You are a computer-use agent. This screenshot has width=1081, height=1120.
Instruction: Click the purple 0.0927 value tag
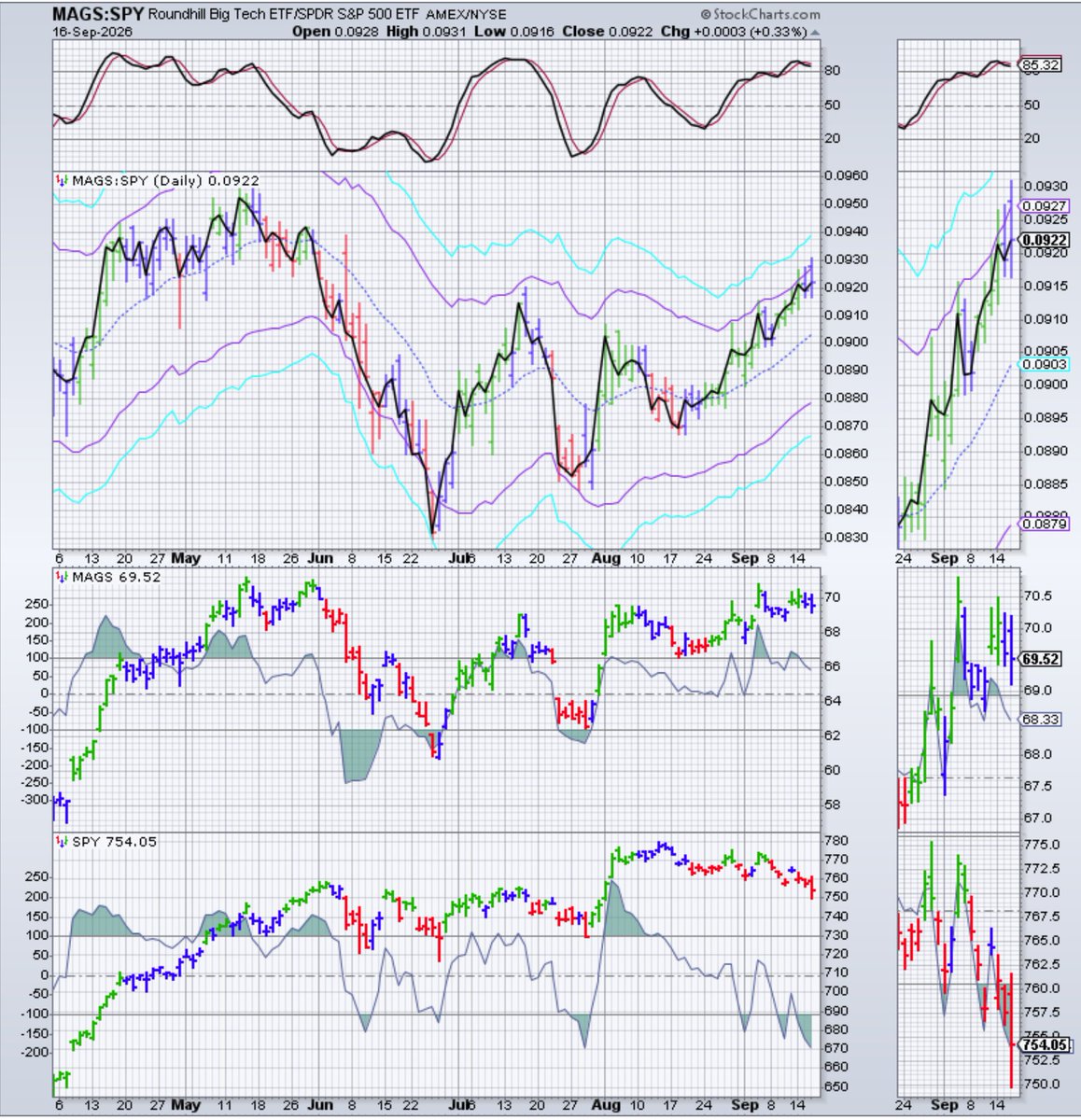click(x=1044, y=206)
